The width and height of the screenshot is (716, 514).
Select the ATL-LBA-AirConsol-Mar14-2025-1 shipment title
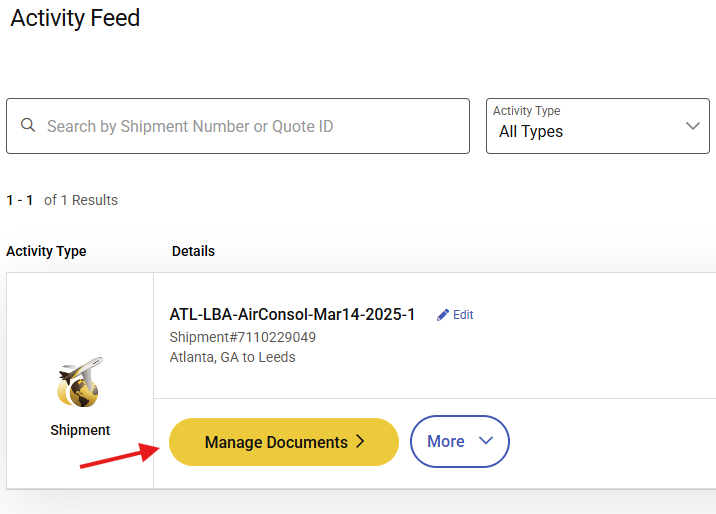point(292,315)
